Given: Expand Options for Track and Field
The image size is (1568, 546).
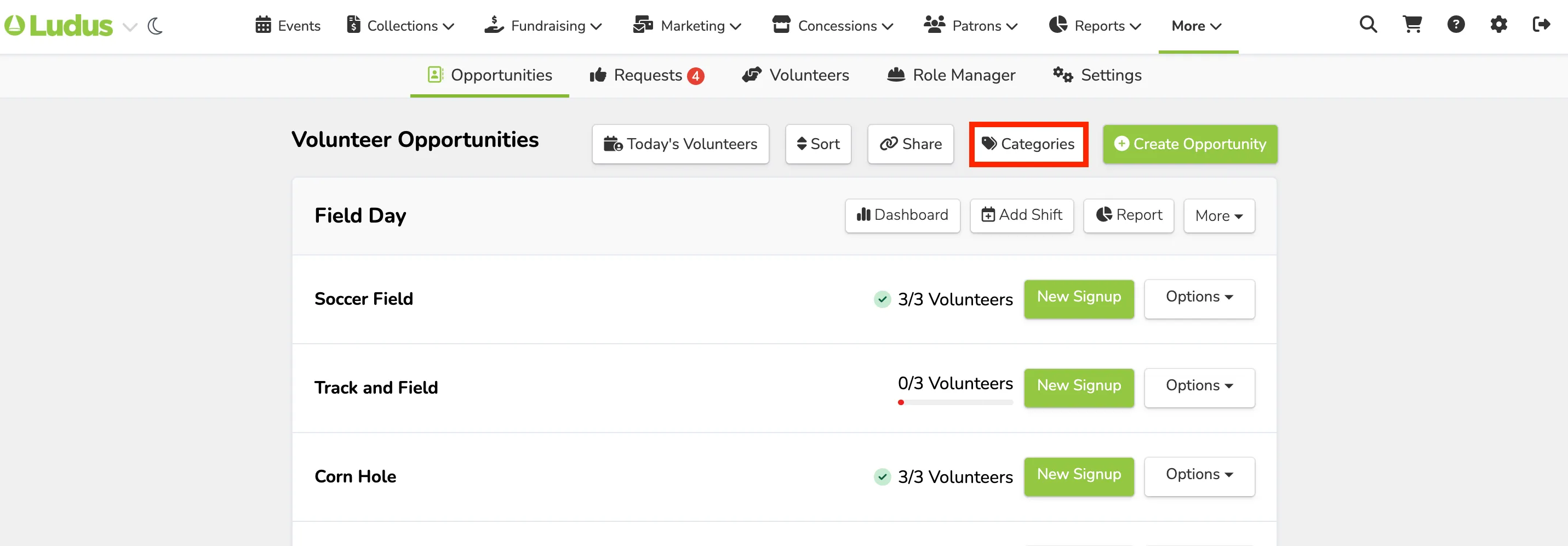Looking at the screenshot, I should (x=1199, y=388).
